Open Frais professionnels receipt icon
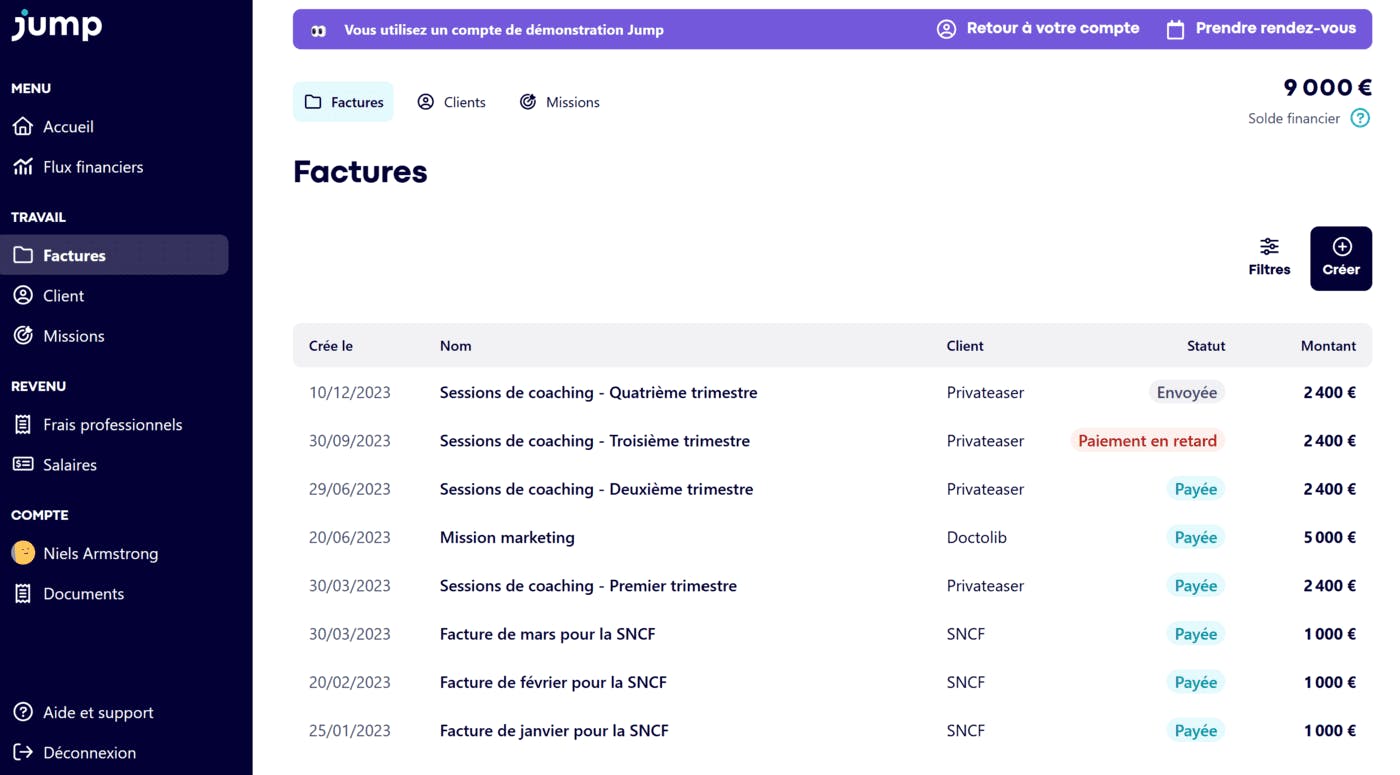Viewport: 1400px width, 775px height. point(23,425)
